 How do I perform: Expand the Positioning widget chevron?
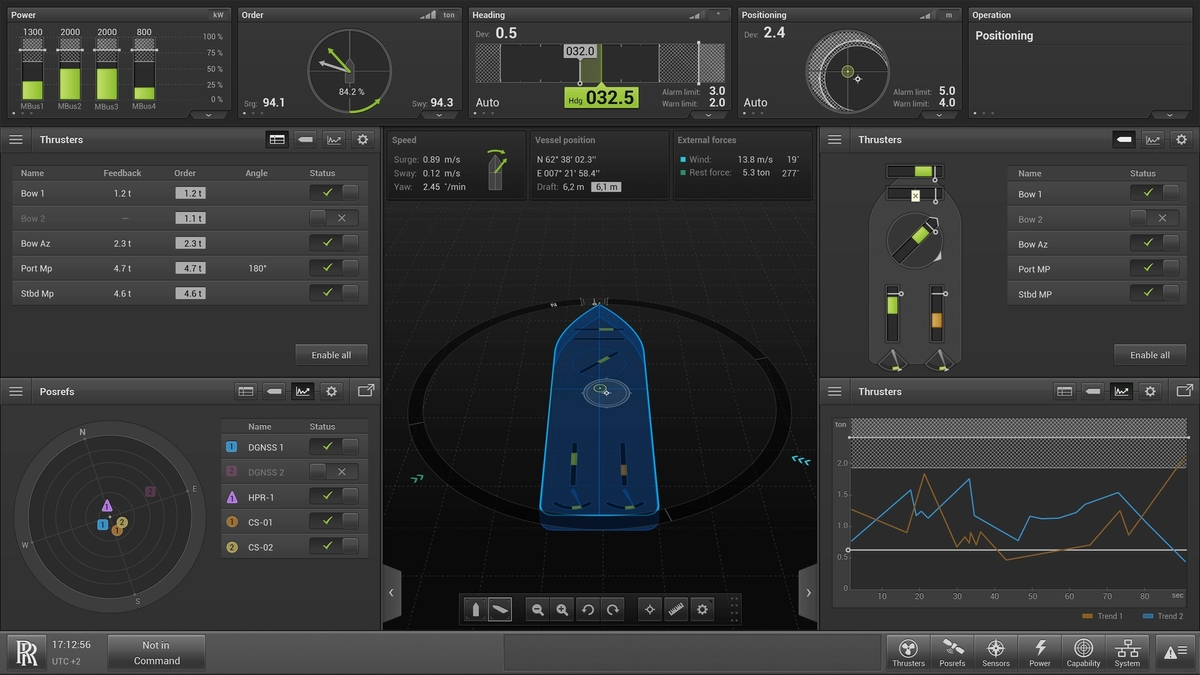939,115
